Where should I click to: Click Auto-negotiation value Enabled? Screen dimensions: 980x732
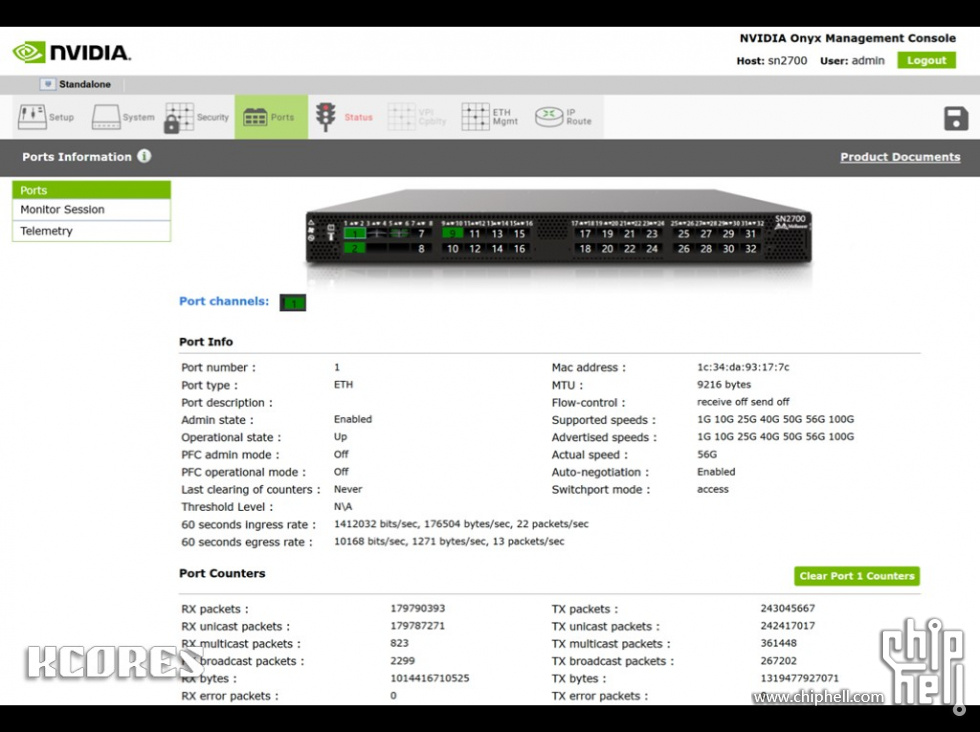(x=716, y=472)
